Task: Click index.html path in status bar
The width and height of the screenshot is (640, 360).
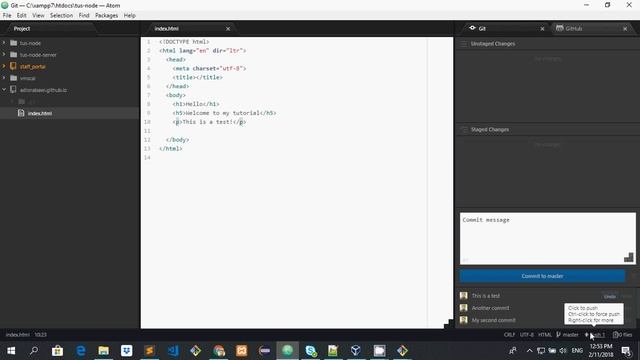Action: click(x=18, y=335)
